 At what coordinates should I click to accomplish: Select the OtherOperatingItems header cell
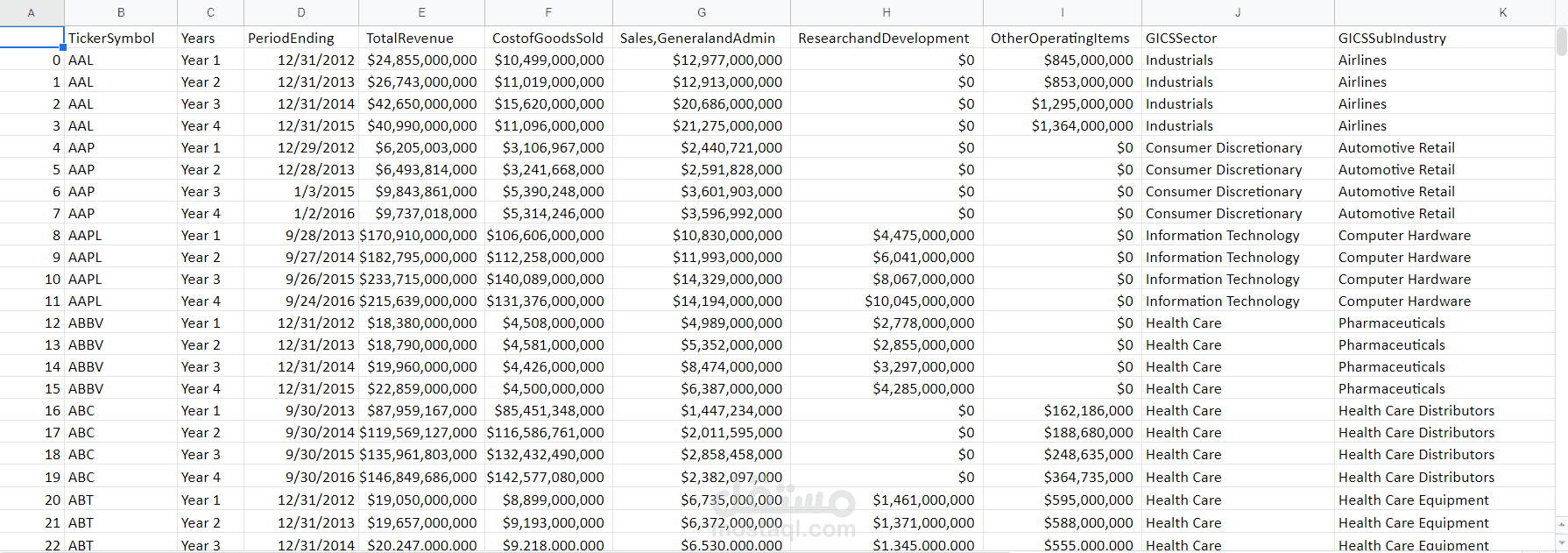(1063, 38)
